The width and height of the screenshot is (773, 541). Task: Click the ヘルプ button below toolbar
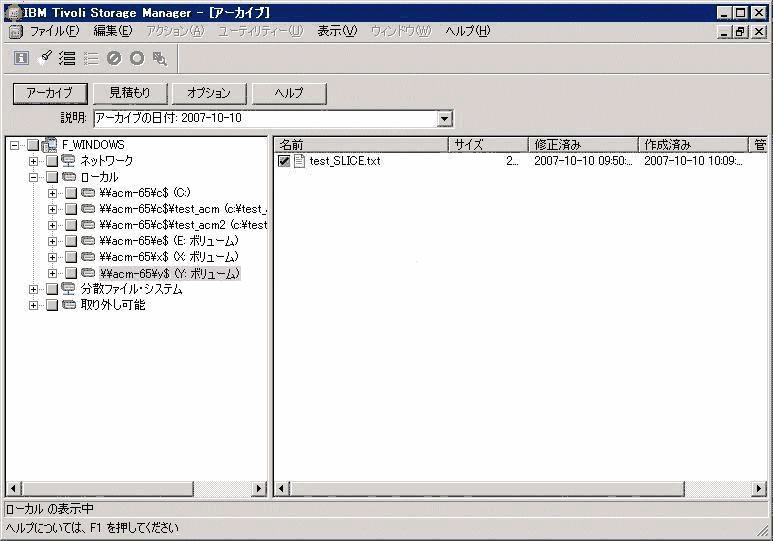(x=289, y=93)
